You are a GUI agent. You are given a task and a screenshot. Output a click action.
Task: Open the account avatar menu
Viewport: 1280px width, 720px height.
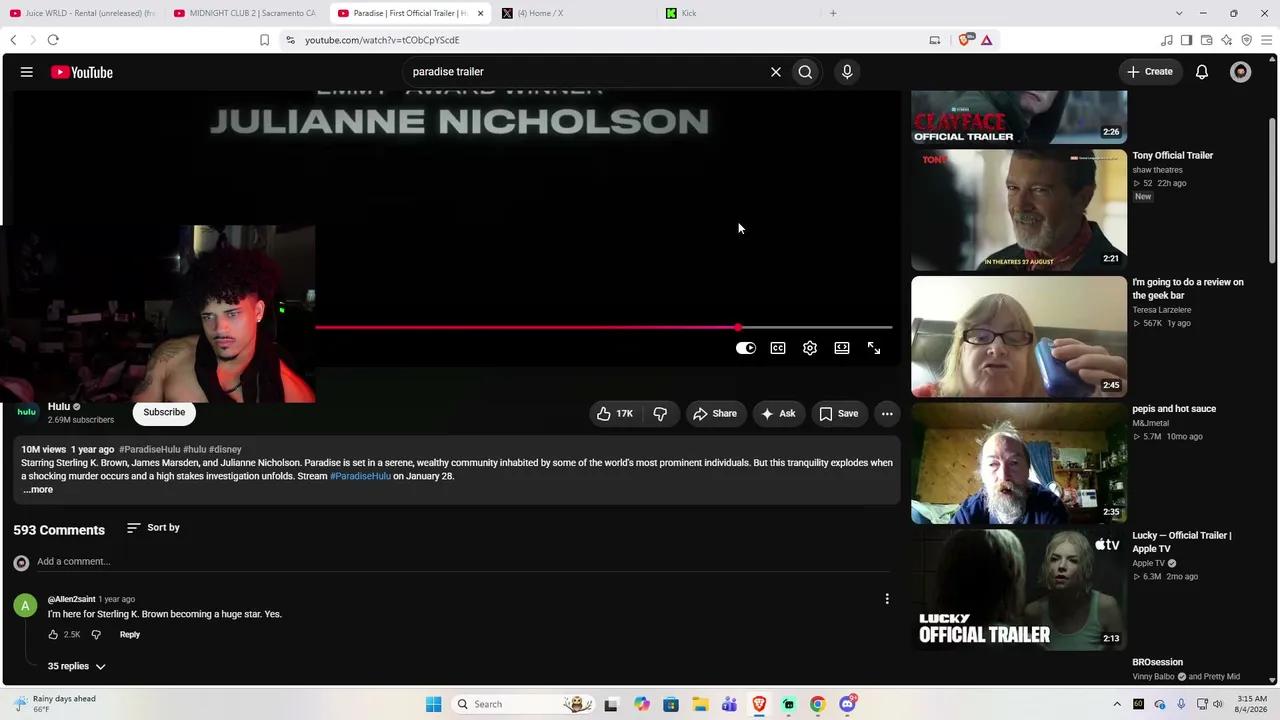pyautogui.click(x=1241, y=72)
